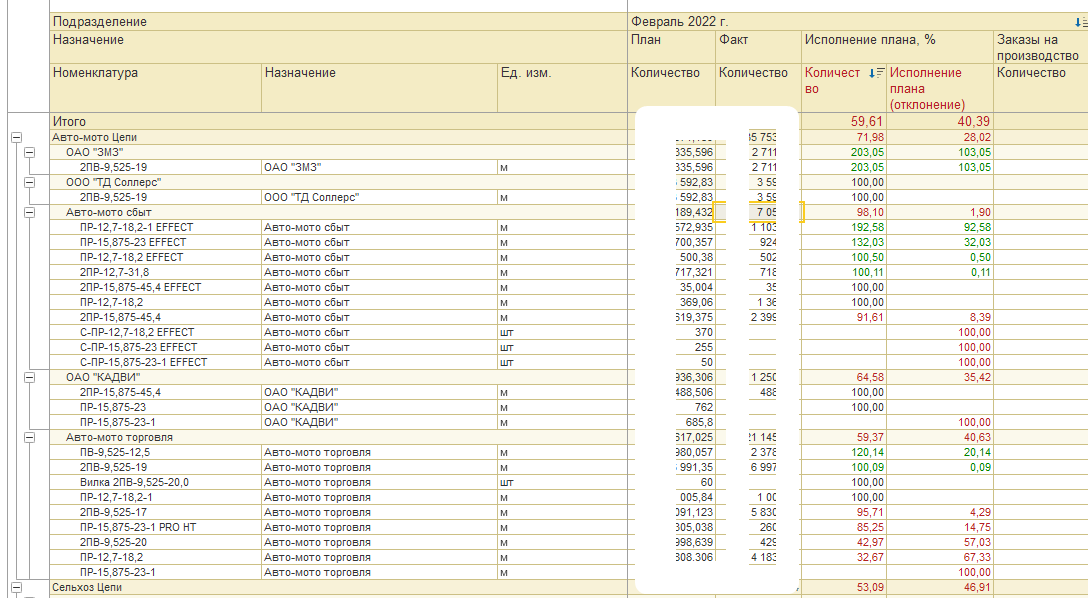Select the 2ПВ-9,525-20 item
This screenshot has width=1088, height=598.
pyautogui.click(x=113, y=543)
